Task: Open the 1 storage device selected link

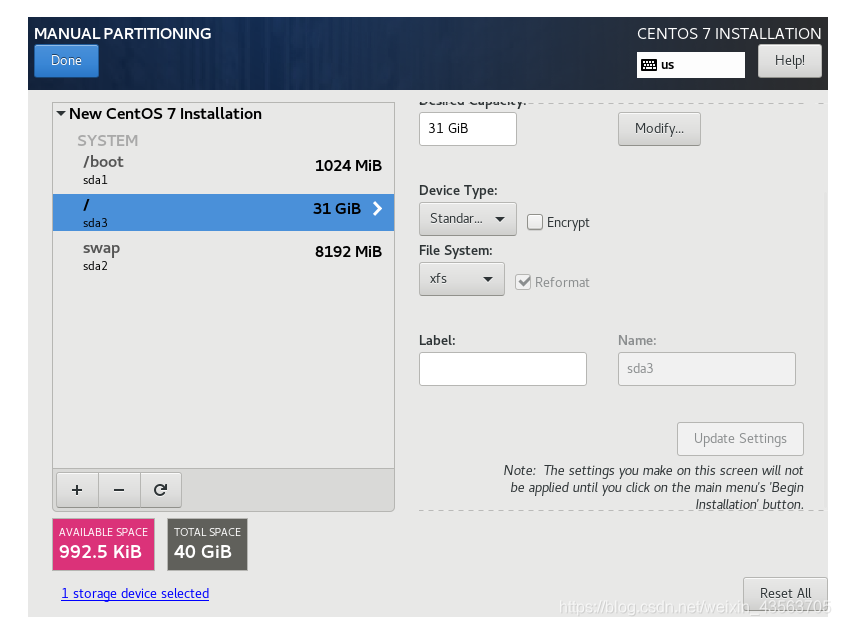Action: click(x=135, y=593)
